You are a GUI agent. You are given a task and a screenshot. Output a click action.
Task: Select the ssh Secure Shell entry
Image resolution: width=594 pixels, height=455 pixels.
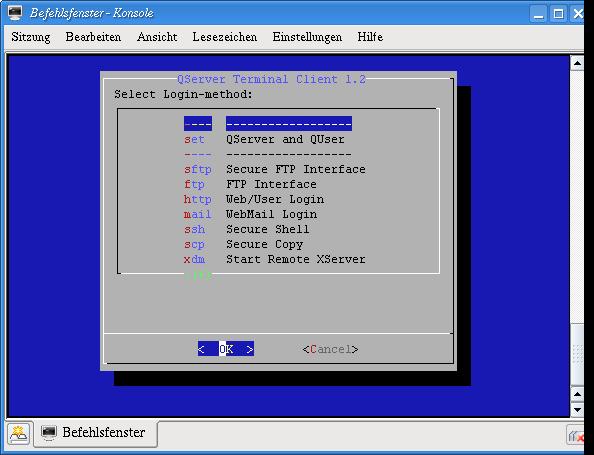click(247, 229)
